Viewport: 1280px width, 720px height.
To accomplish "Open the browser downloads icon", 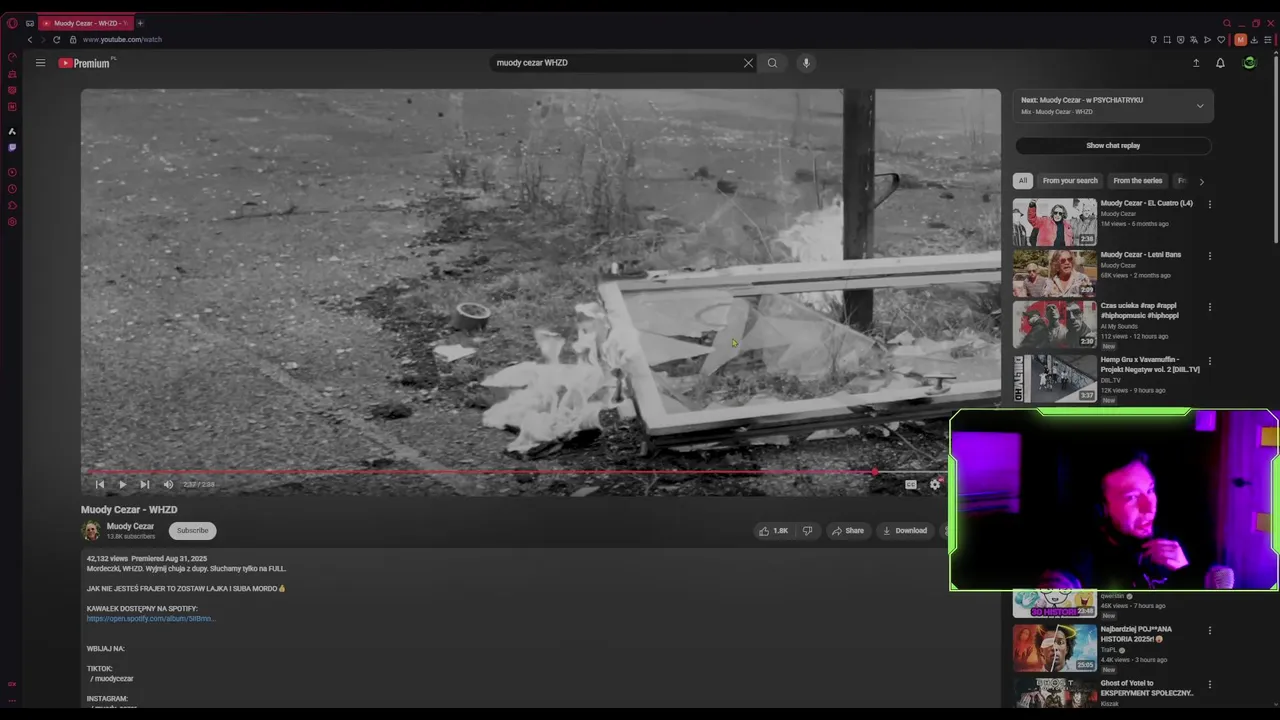I will click(1255, 40).
